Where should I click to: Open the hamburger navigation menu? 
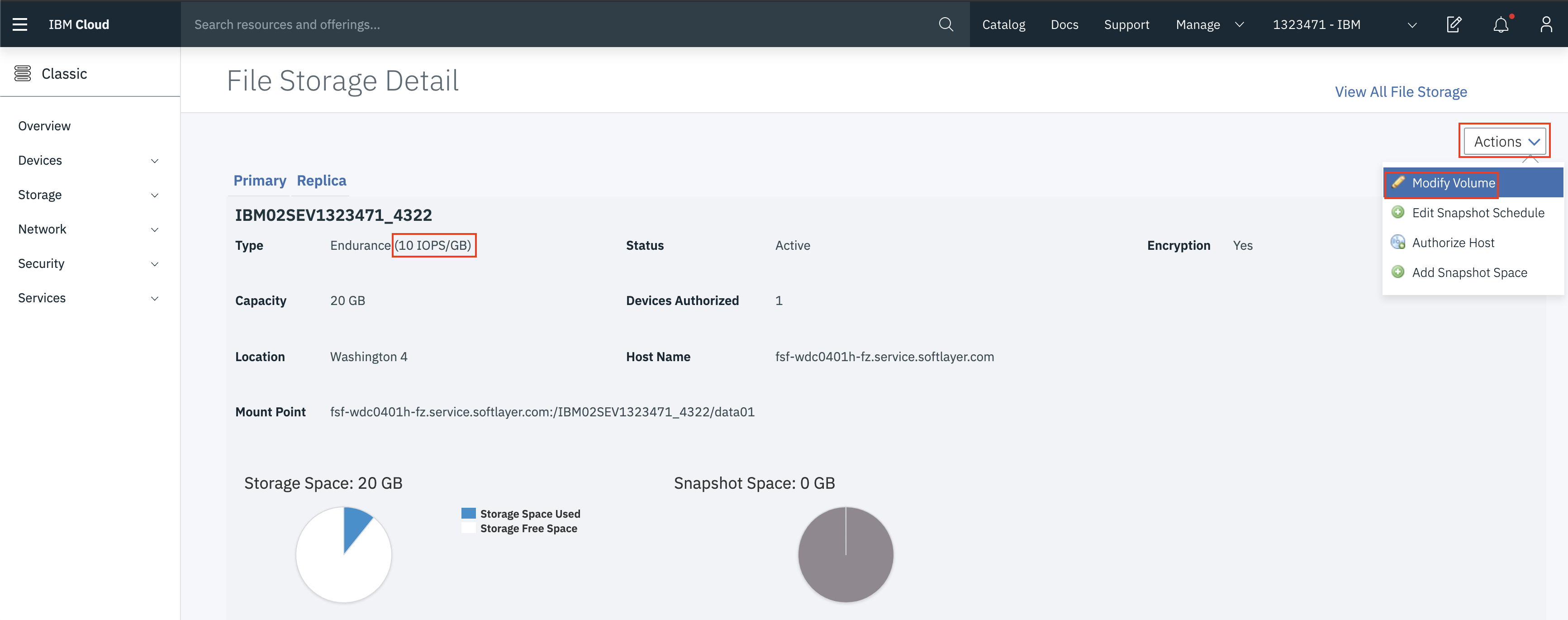20,24
